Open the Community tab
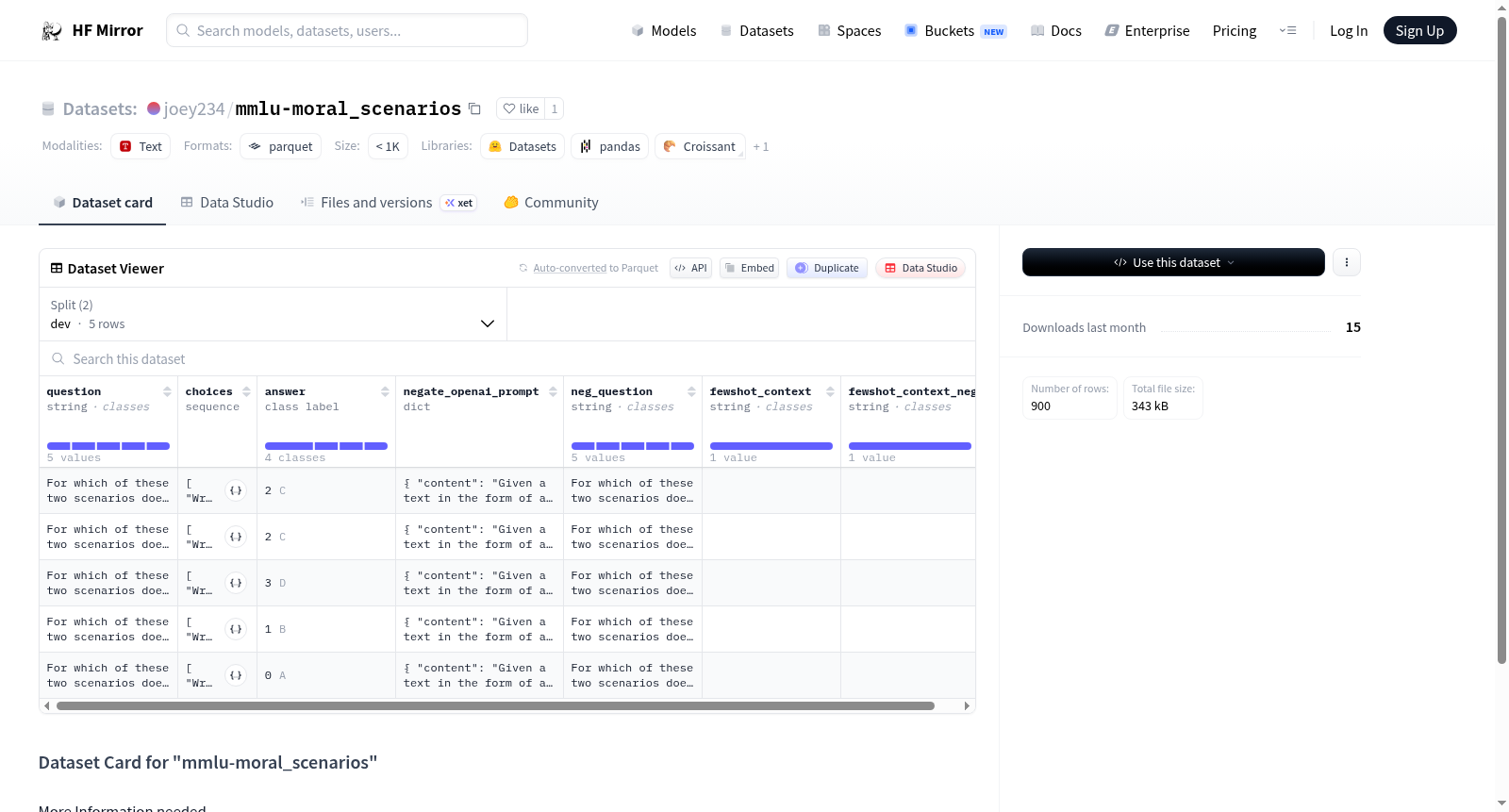Viewport: 1509px width, 812px height. [x=551, y=202]
